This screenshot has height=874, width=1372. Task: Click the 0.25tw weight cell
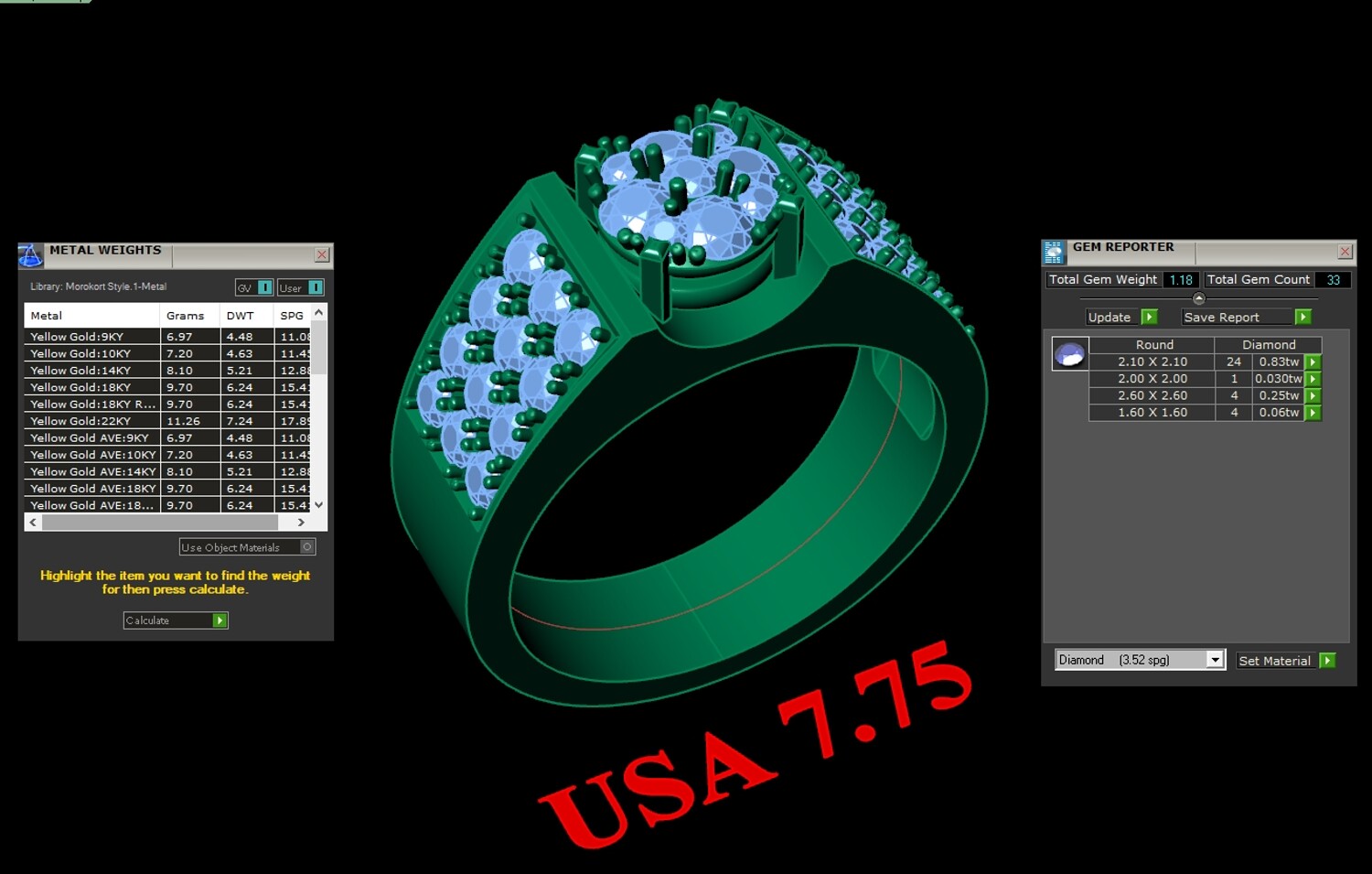coord(1279,396)
